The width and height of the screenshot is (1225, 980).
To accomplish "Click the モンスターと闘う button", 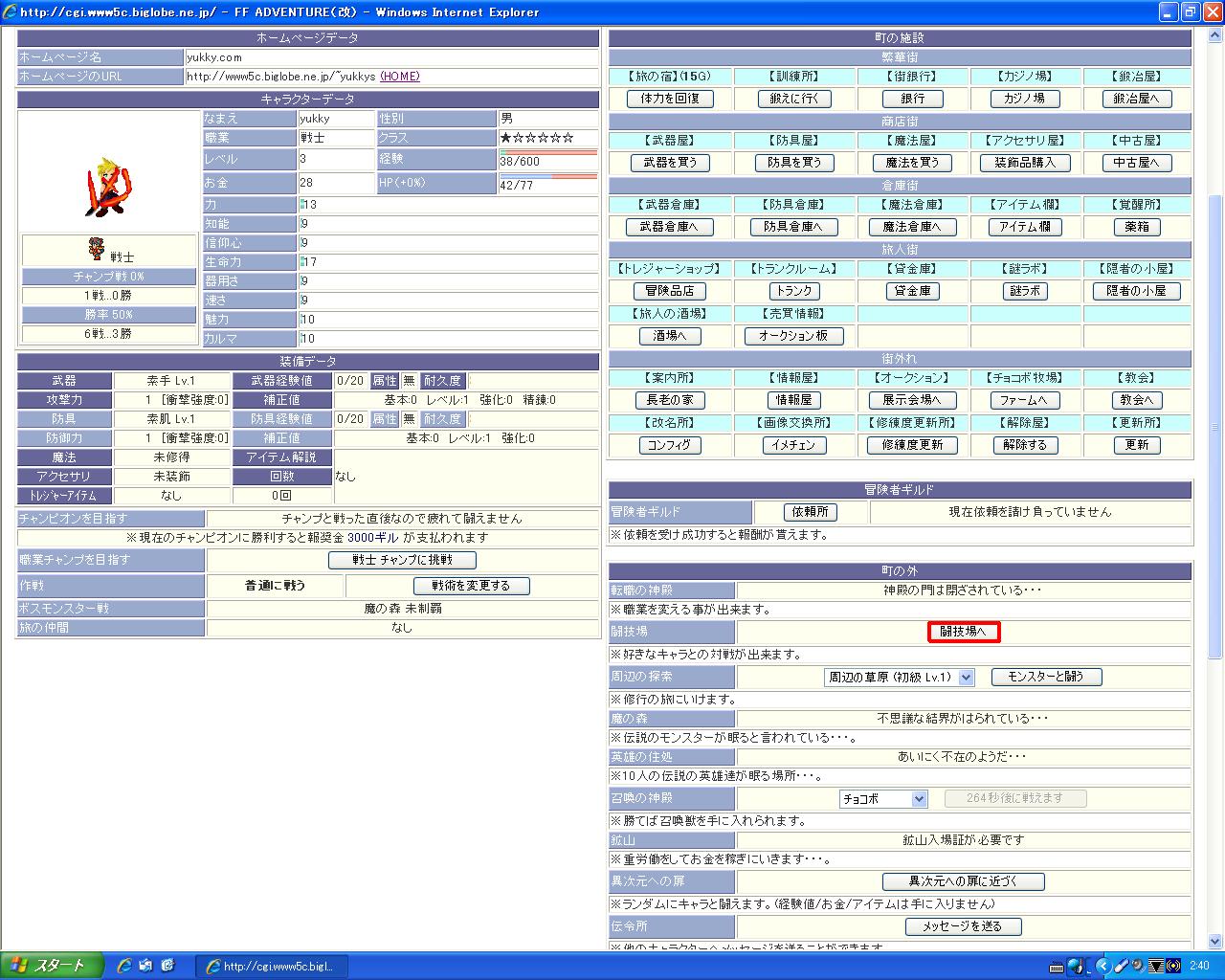I will pos(1046,677).
